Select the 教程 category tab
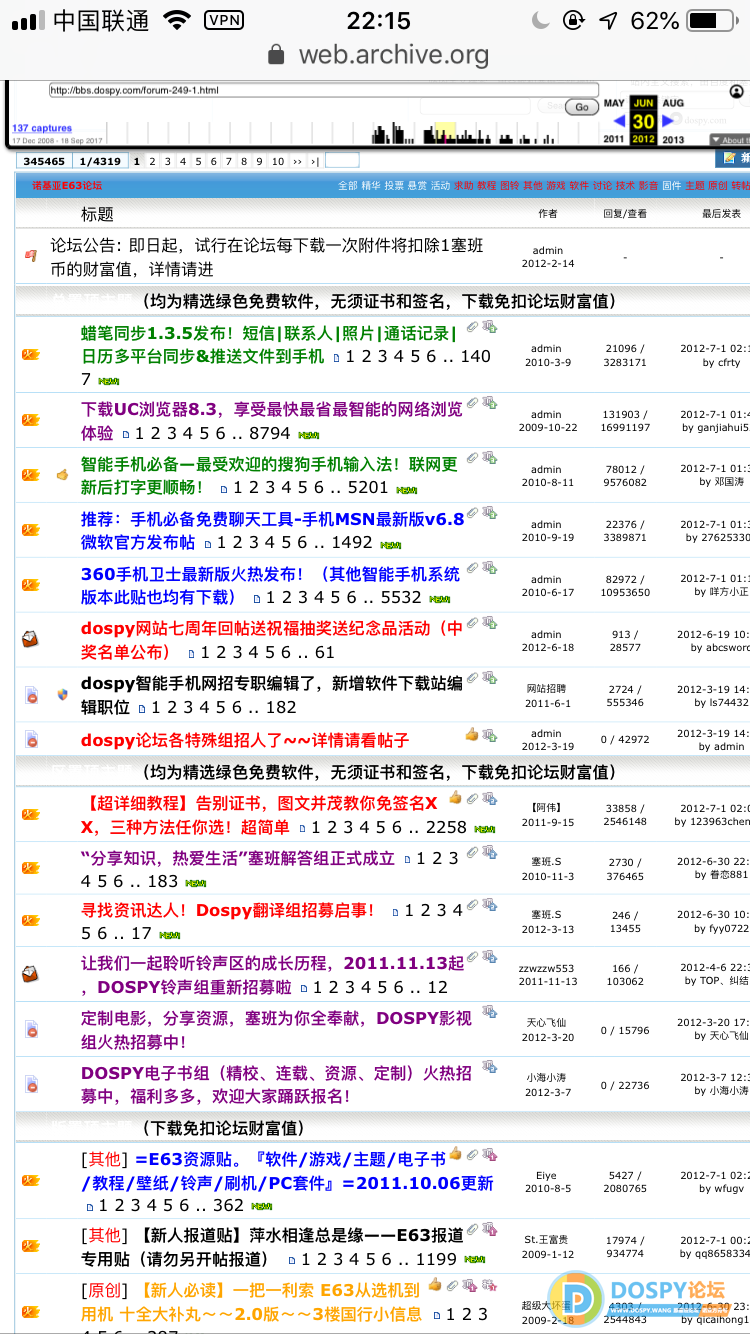Viewport: 750px width, 1334px height. 487,185
